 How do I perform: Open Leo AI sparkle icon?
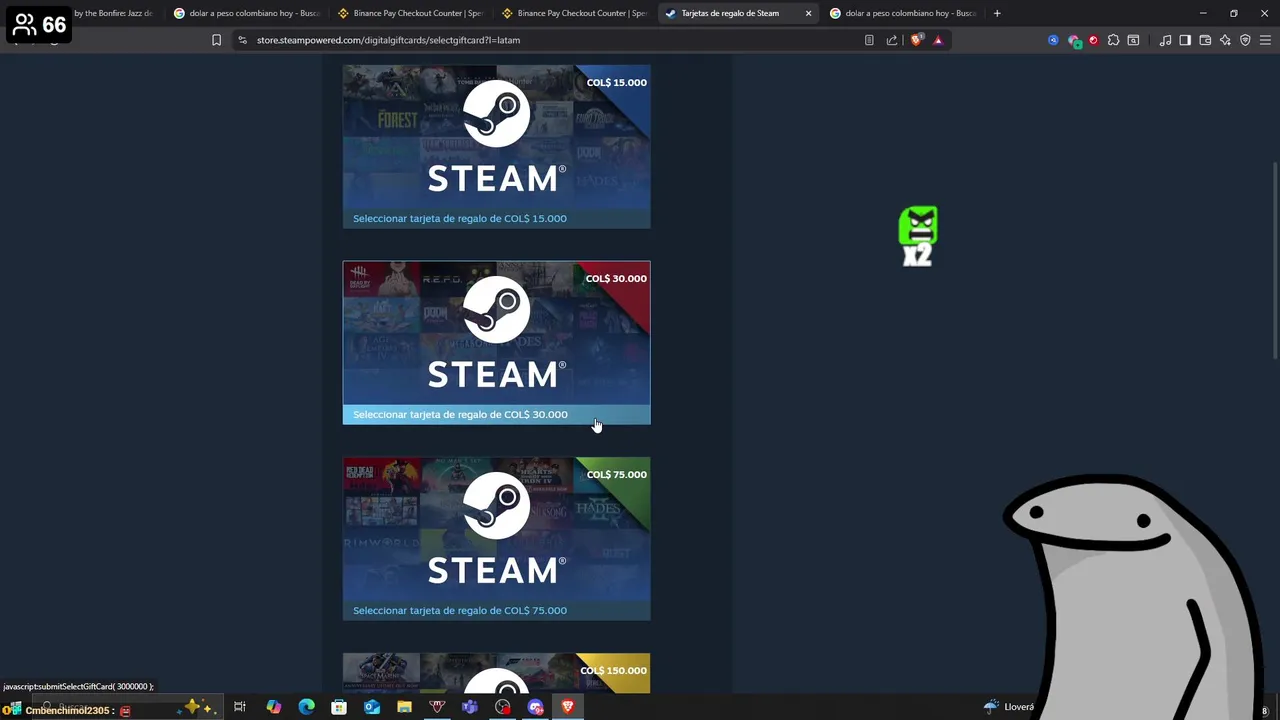pos(1225,40)
